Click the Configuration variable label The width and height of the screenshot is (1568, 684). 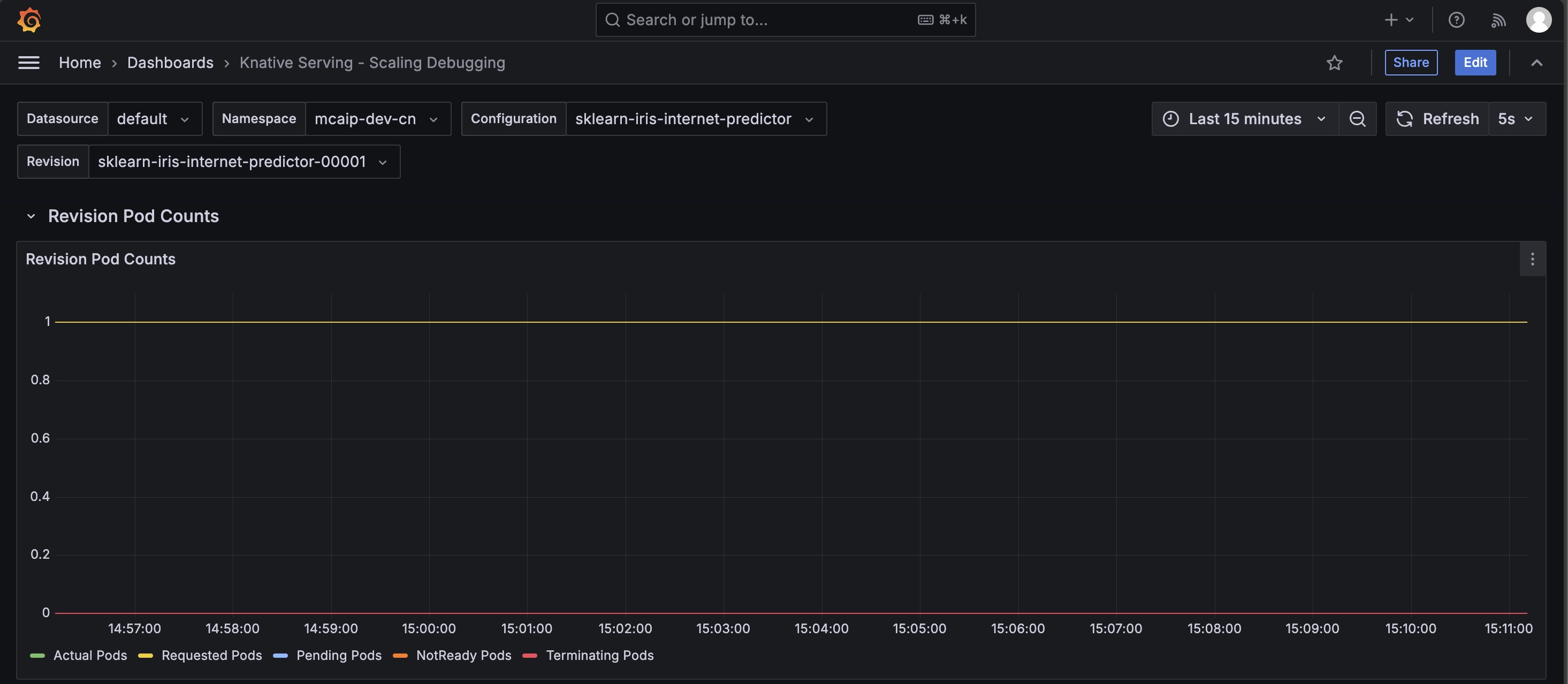coord(513,119)
